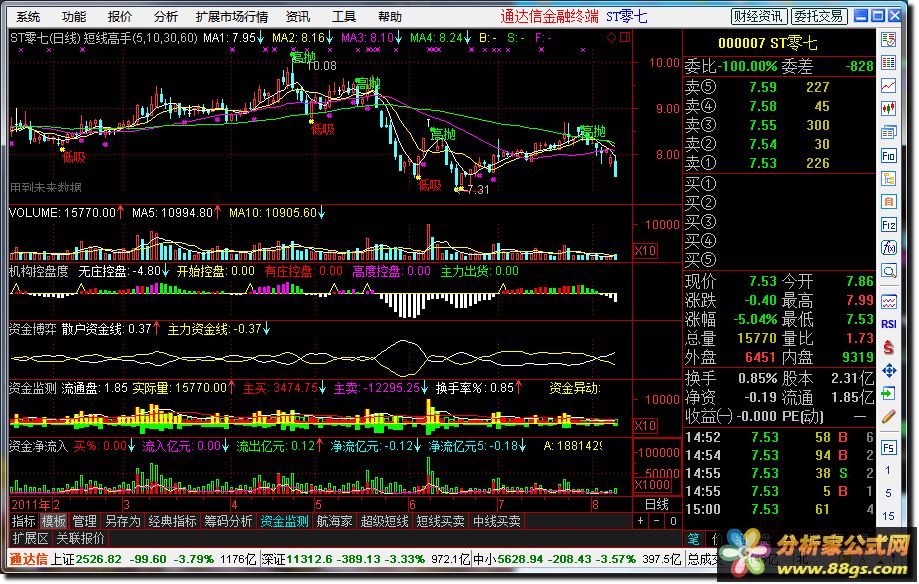Select the 5-minute period in the sidebar
This screenshot has height=584, width=919.
[x=889, y=493]
